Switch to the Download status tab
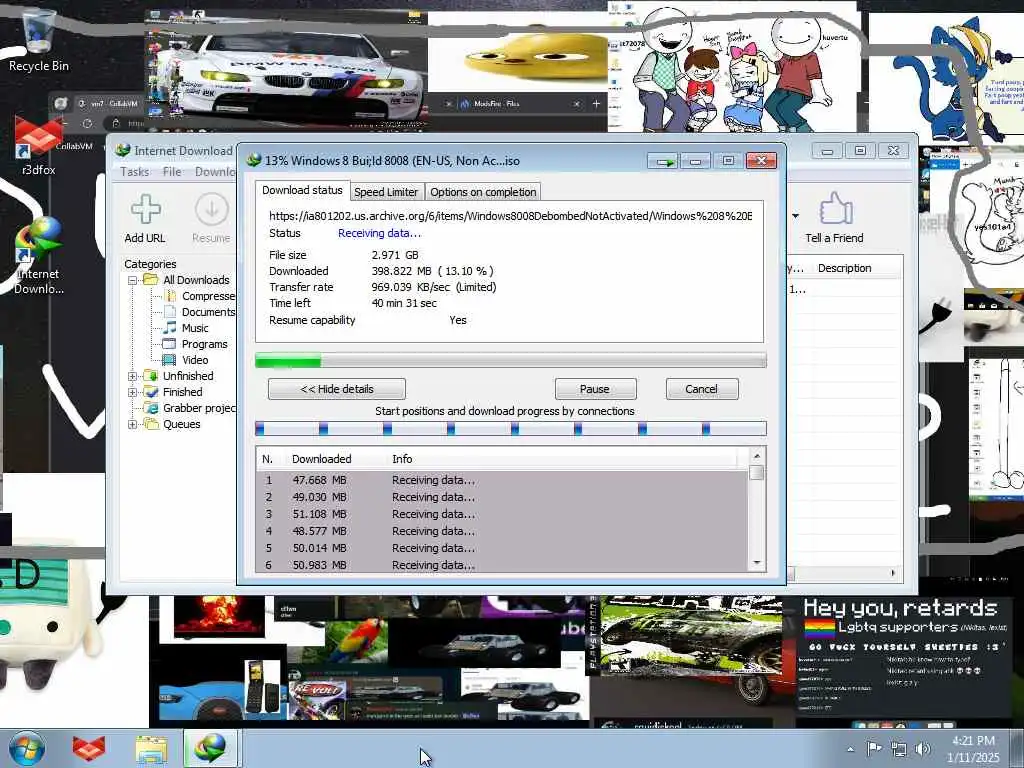The image size is (1024, 768). pyautogui.click(x=302, y=190)
